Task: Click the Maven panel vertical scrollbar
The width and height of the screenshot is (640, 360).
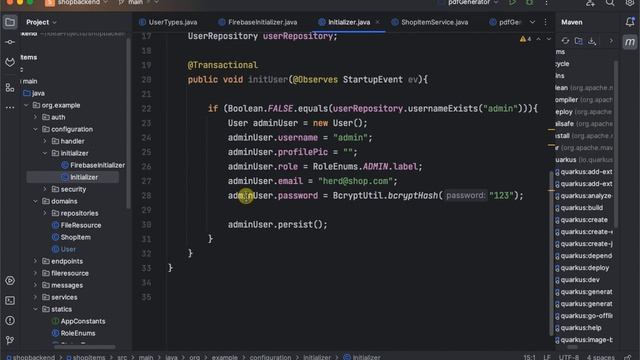Action: coord(616,144)
